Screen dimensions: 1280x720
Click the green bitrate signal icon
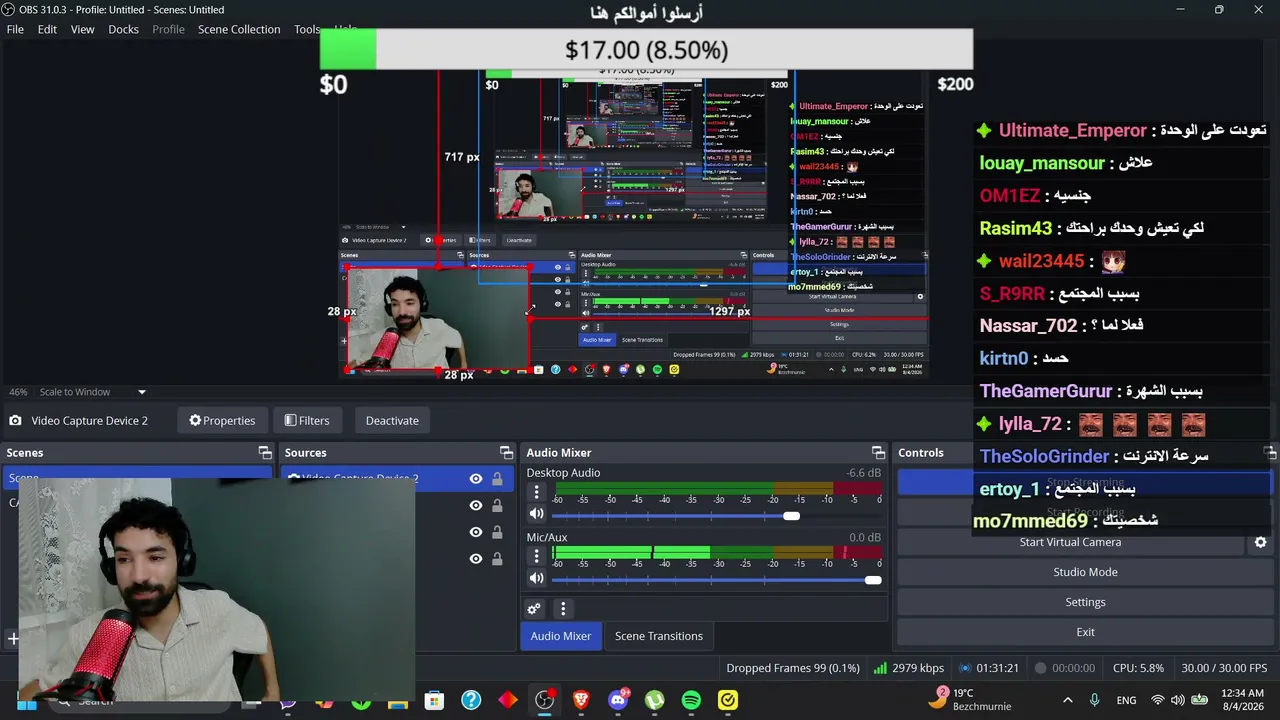[880, 668]
